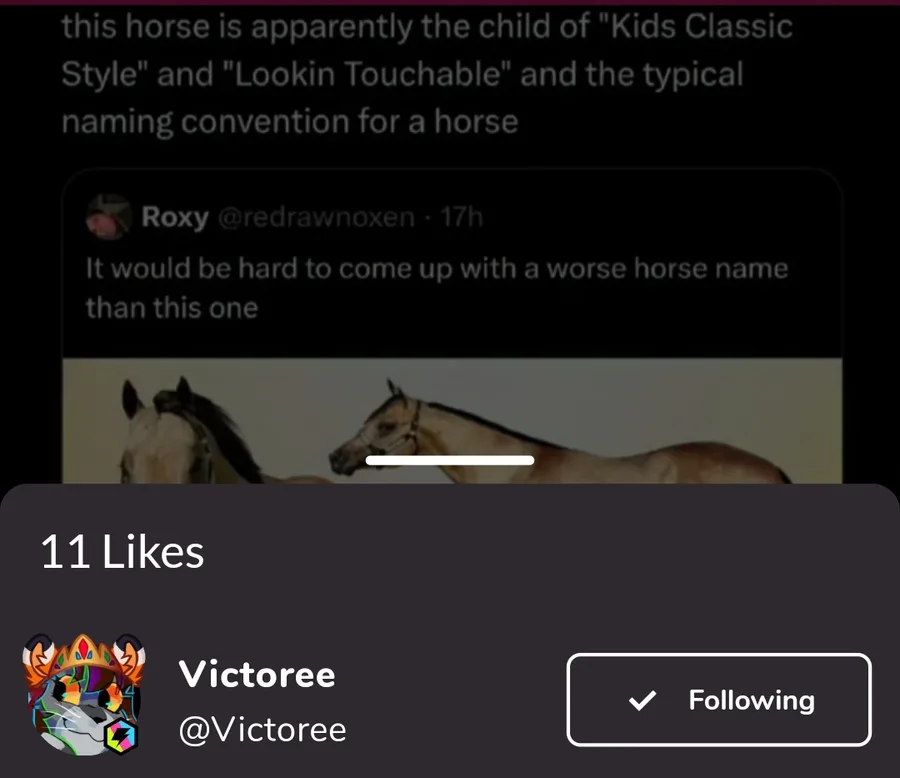Click the checkmark icon inside Following
900x778 pixels.
click(x=642, y=700)
